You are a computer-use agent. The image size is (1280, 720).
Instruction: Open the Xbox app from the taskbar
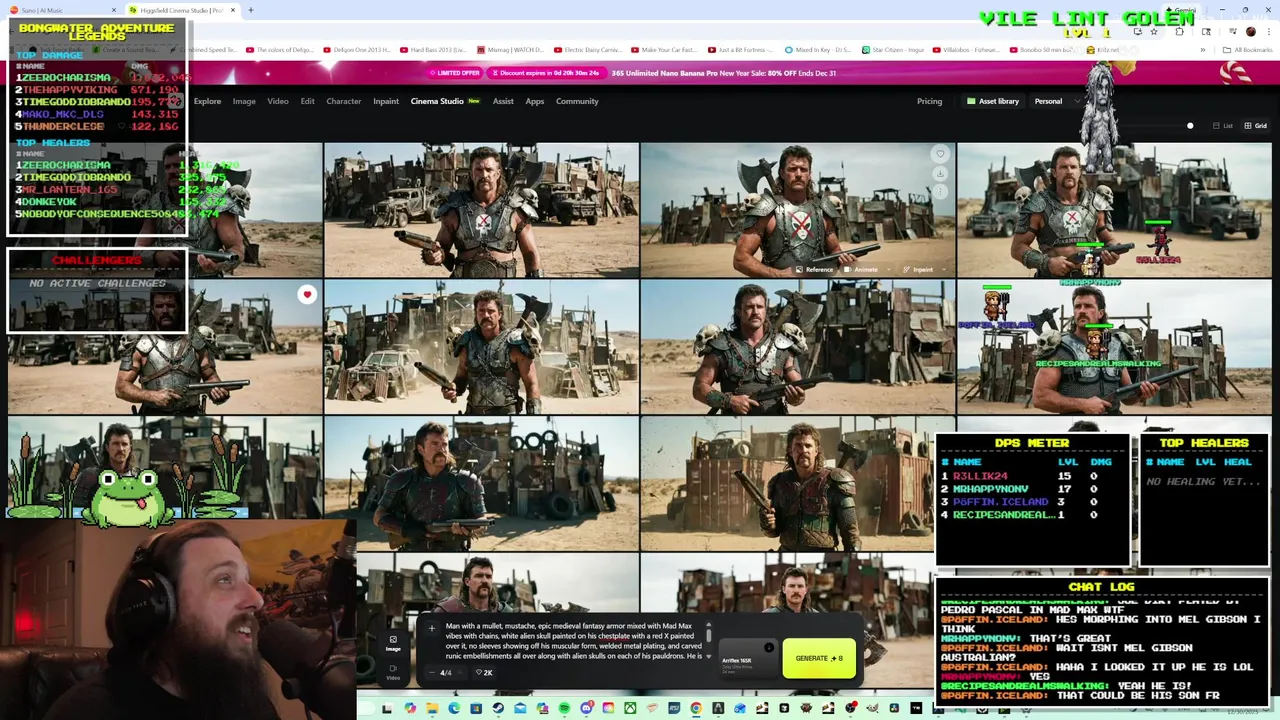pos(630,708)
